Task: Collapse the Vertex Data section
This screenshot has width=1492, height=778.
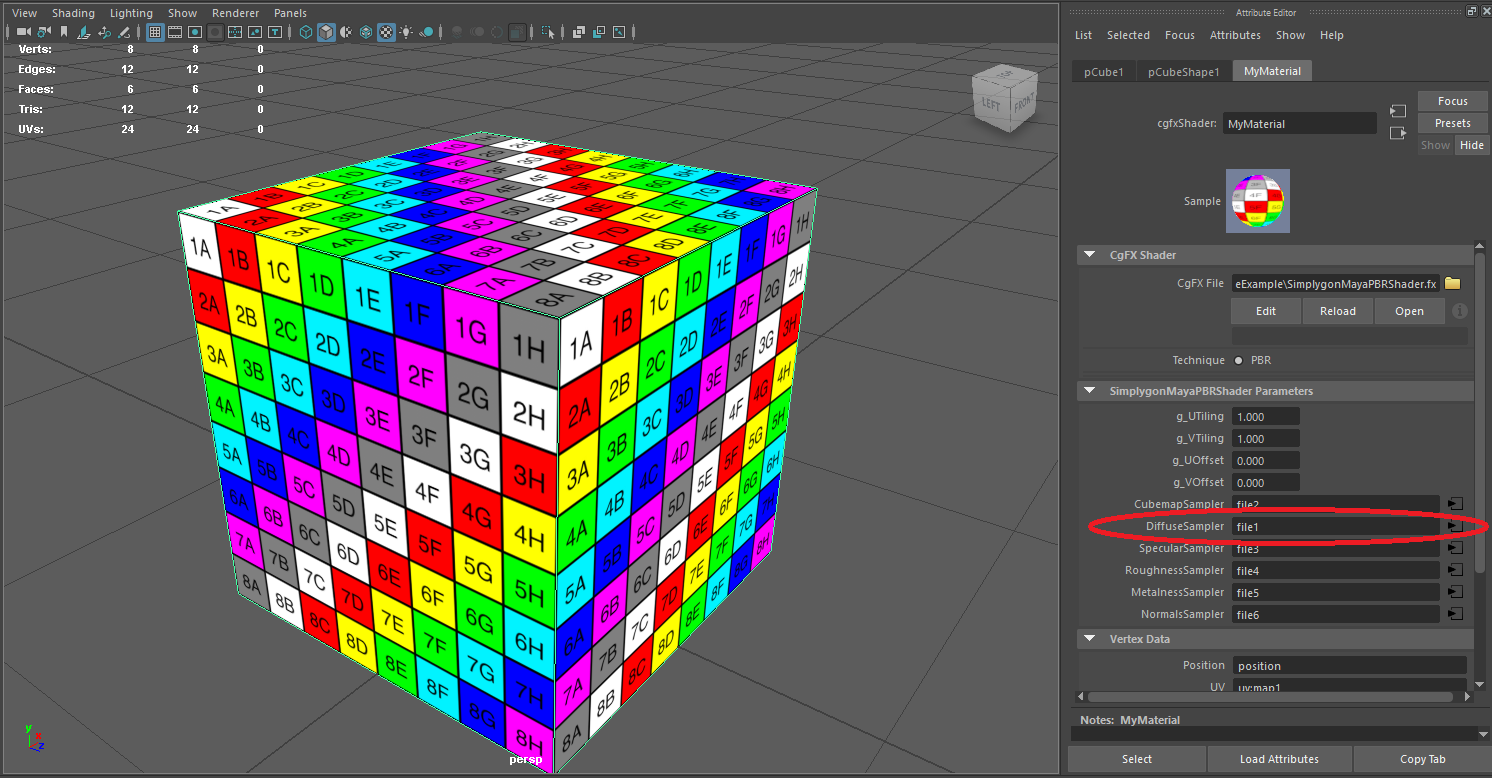Action: (1089, 638)
